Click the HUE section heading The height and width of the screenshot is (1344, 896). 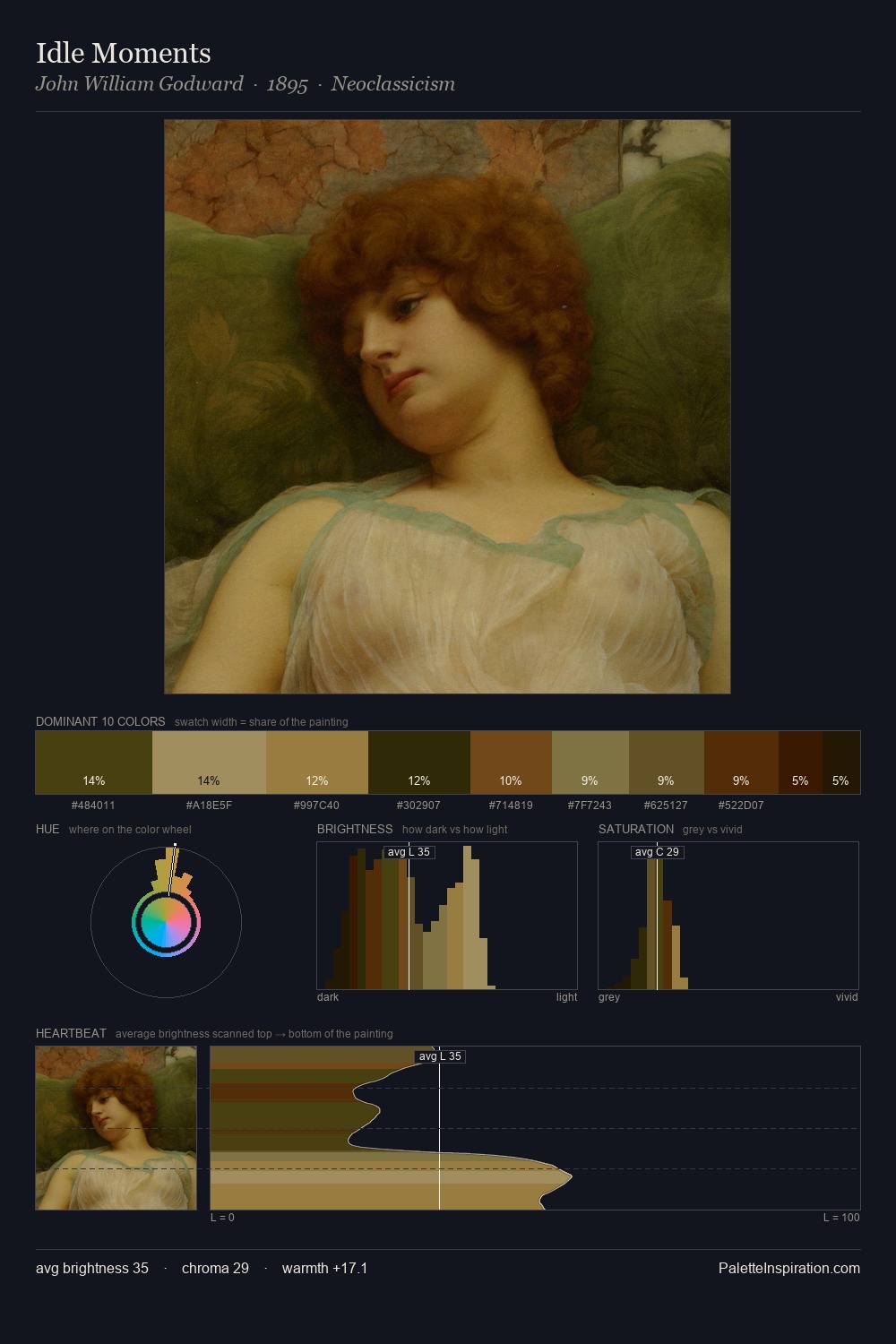[x=47, y=829]
